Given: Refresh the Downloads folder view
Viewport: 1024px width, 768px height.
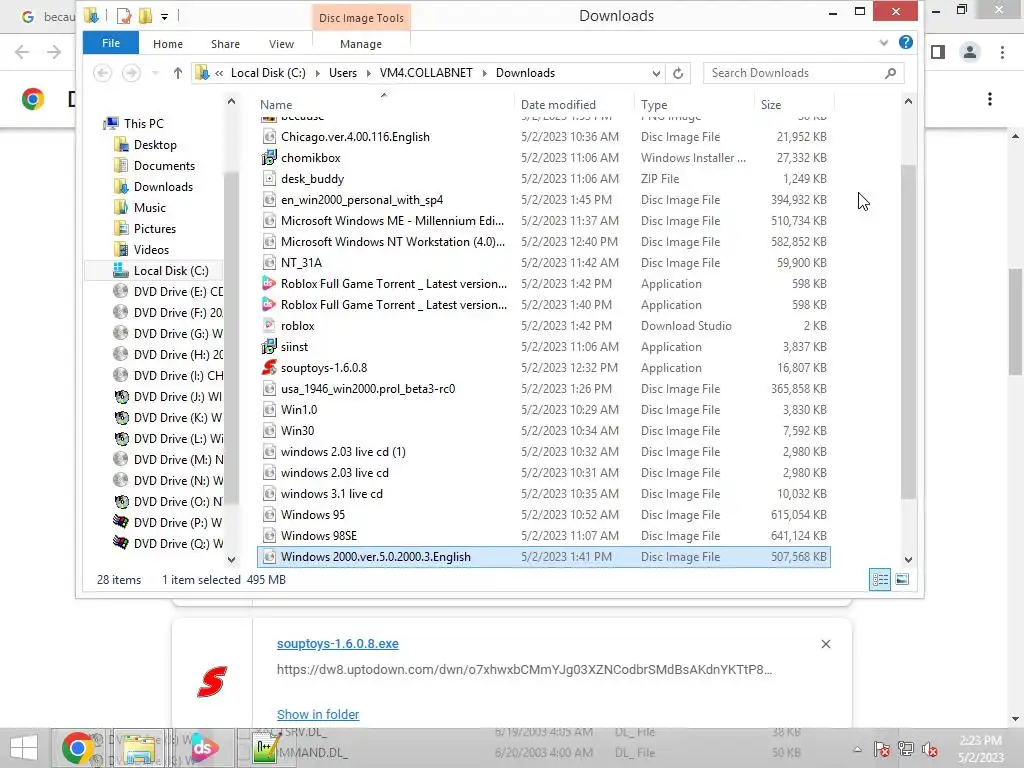Looking at the screenshot, I should (x=678, y=73).
